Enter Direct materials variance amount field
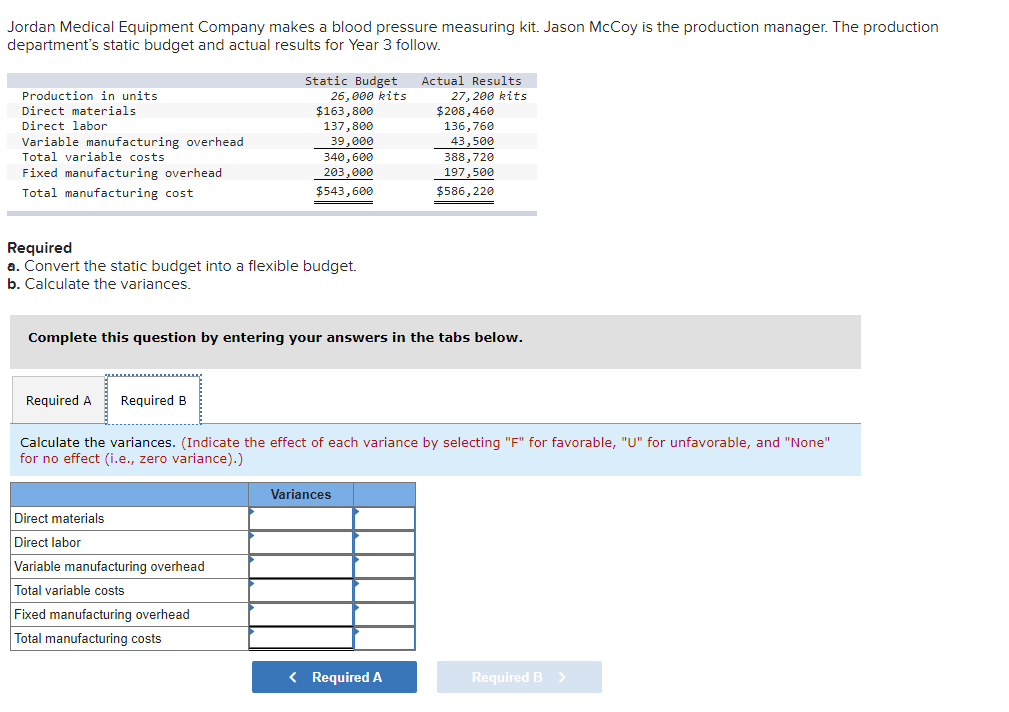Viewport: 1009px width, 712px height. point(301,518)
